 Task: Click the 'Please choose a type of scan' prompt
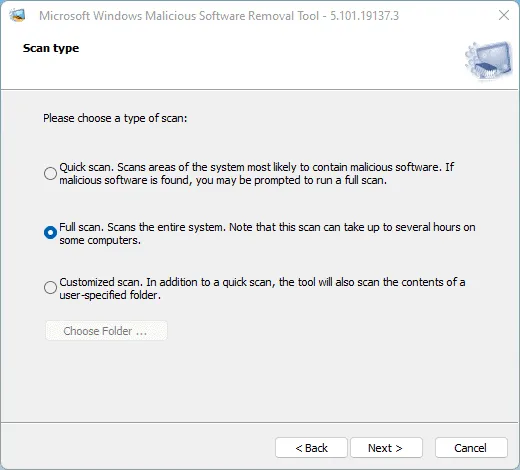(115, 118)
